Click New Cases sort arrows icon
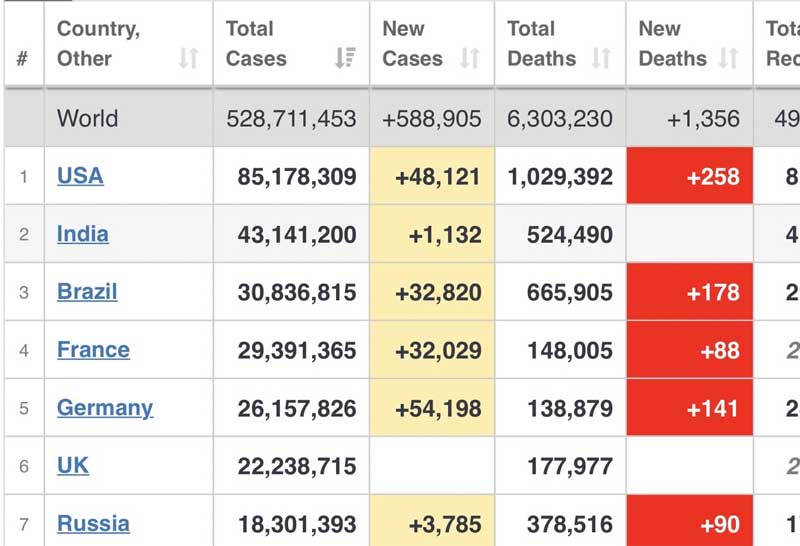 (470, 59)
